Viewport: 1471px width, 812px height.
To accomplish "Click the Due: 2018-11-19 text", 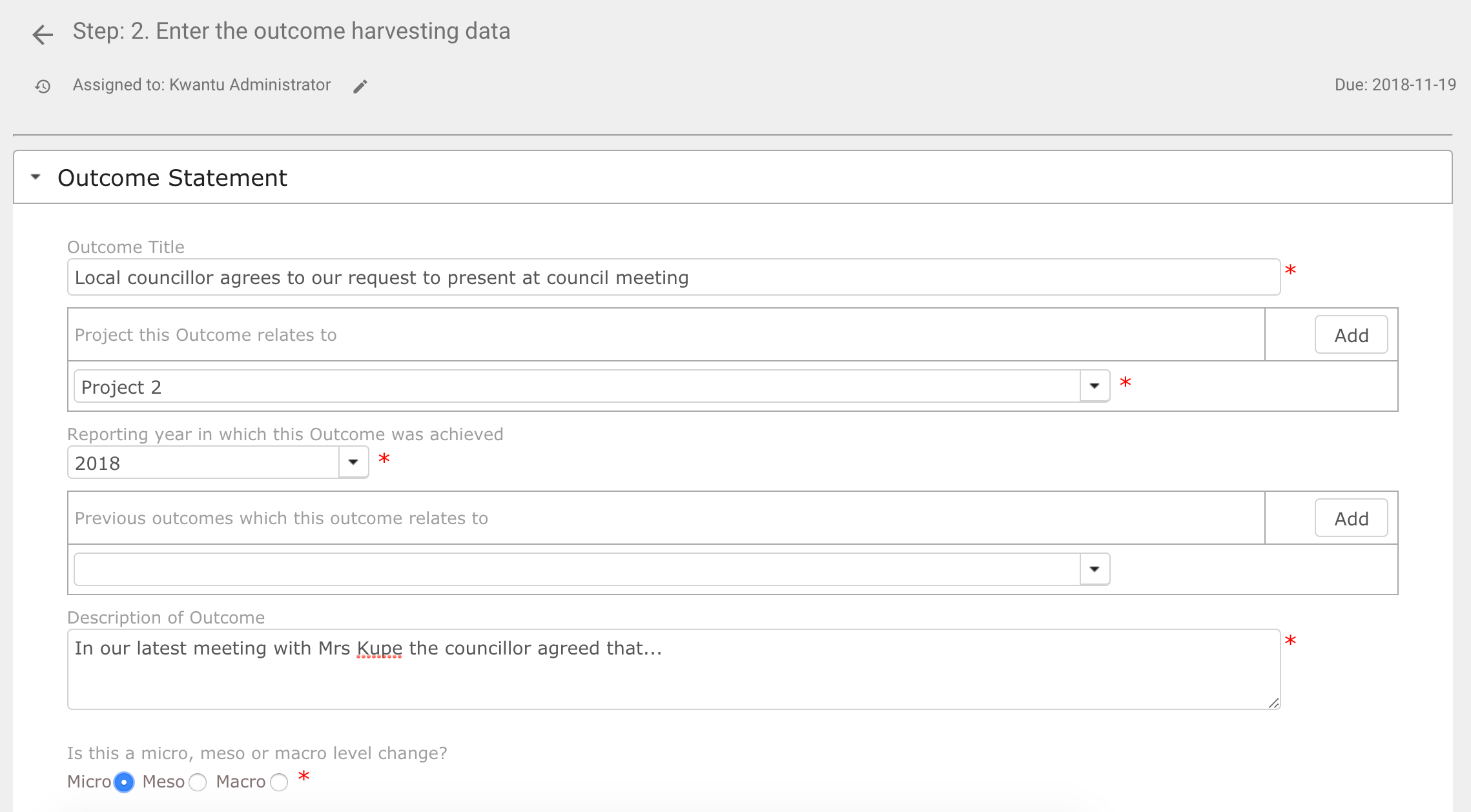I will click(1395, 85).
